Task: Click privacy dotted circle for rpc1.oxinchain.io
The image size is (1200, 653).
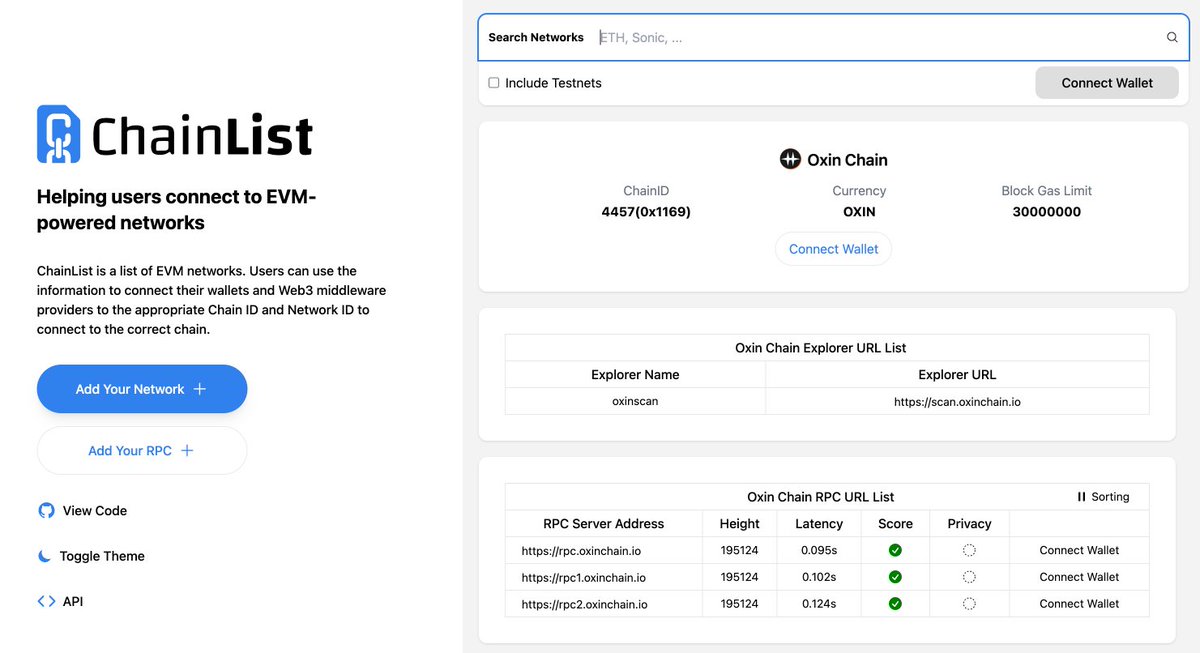Action: [x=969, y=577]
